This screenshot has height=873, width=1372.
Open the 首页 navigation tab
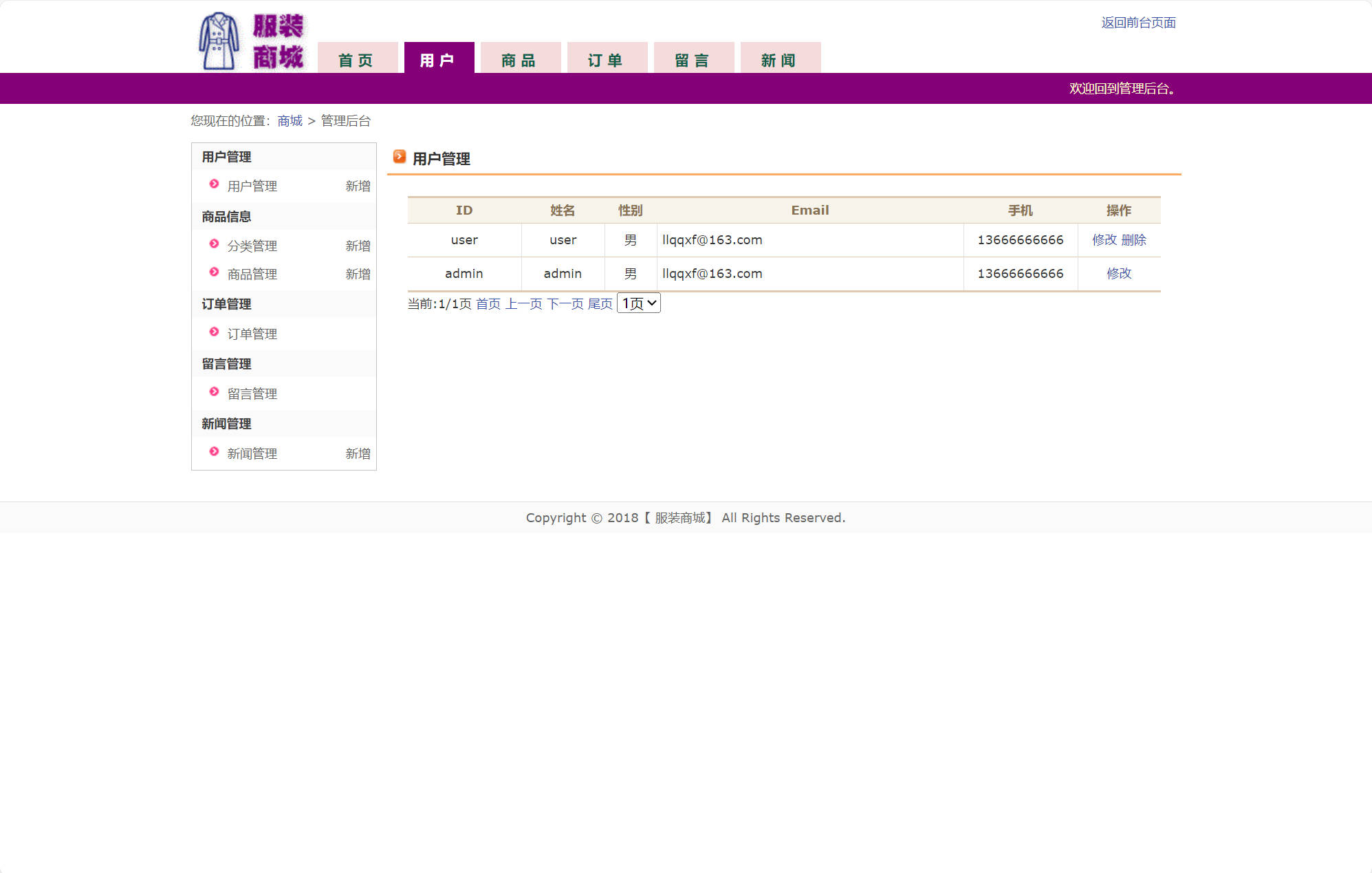click(x=357, y=60)
